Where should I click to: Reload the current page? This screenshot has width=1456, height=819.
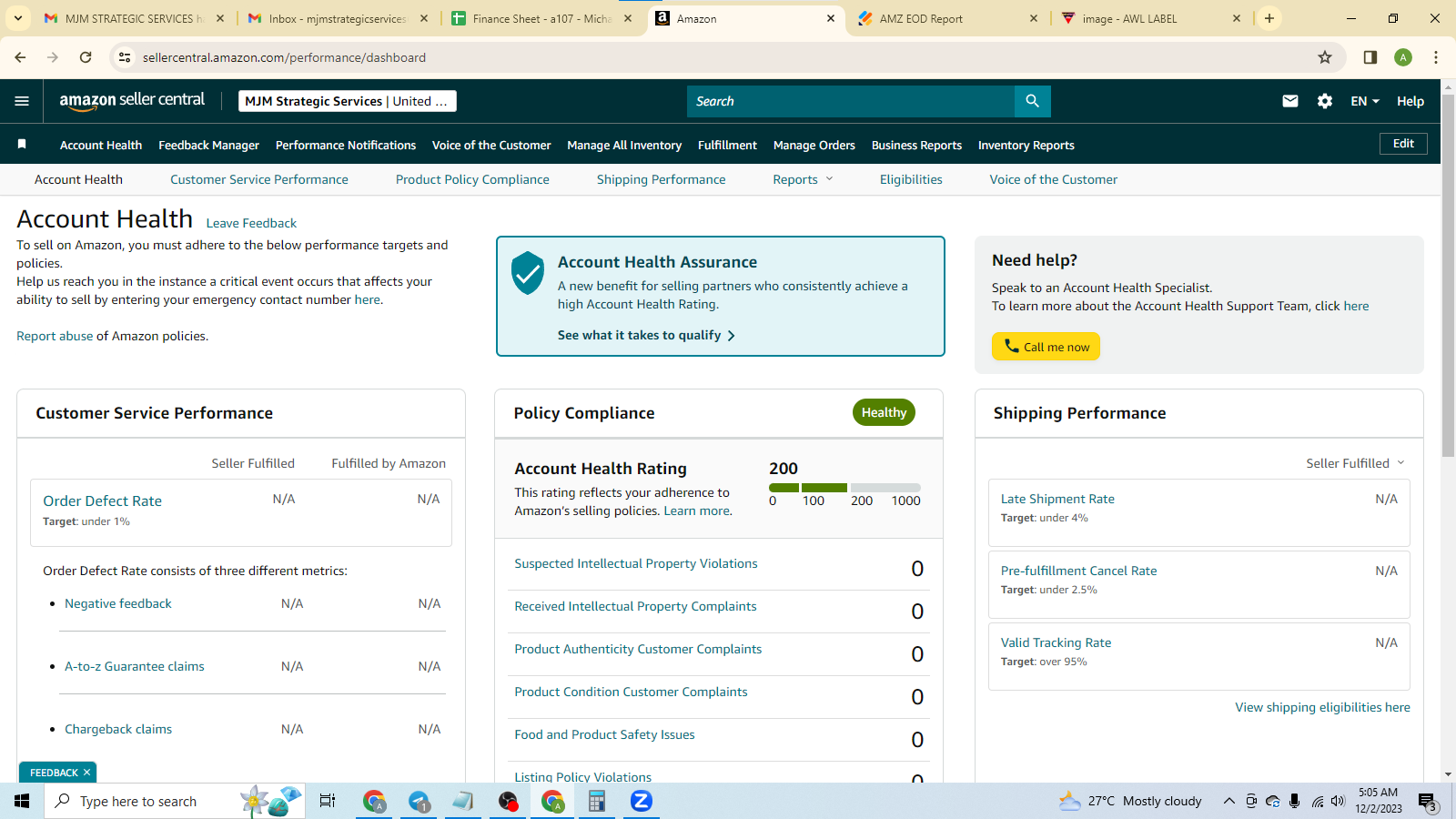coord(86,57)
